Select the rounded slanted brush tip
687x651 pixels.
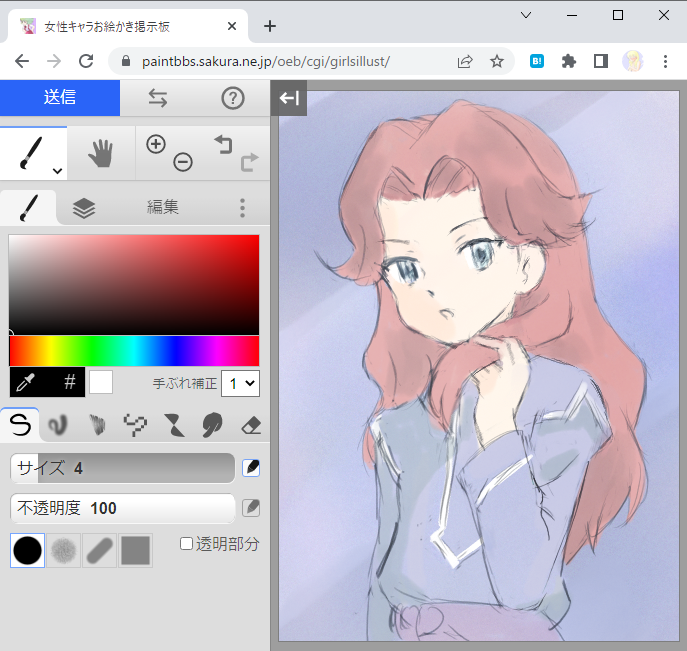click(x=99, y=551)
